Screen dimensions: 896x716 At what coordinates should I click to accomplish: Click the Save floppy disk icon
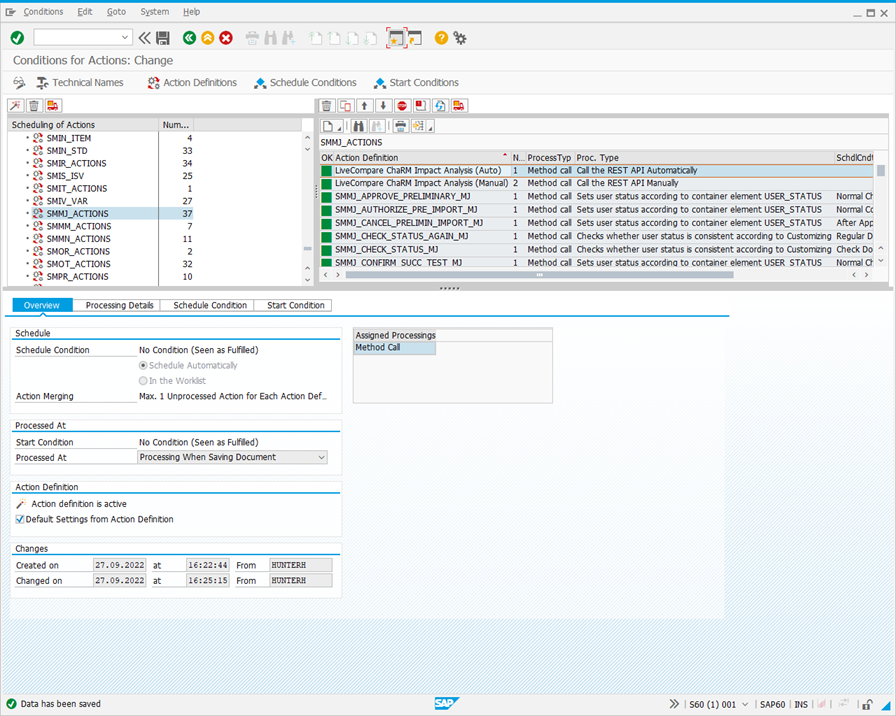[163, 38]
